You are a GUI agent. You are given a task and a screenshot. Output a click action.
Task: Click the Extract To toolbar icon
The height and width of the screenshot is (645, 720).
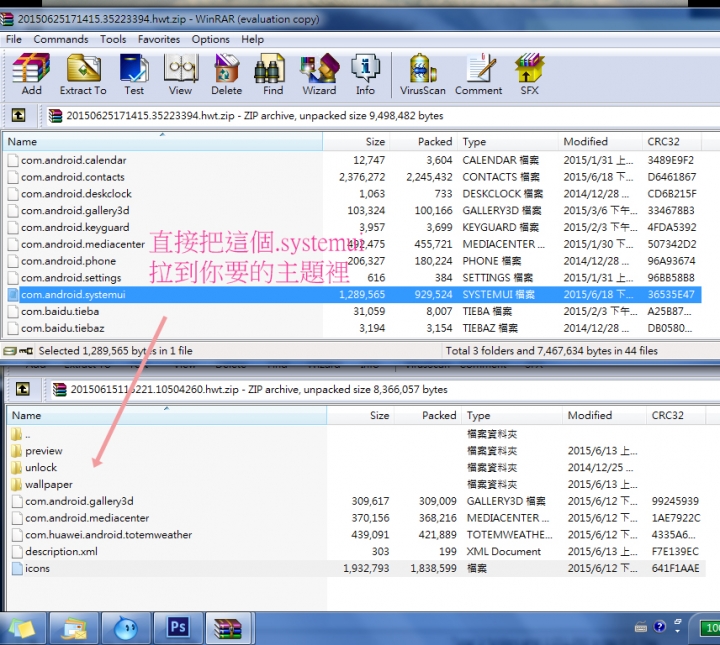coord(83,74)
